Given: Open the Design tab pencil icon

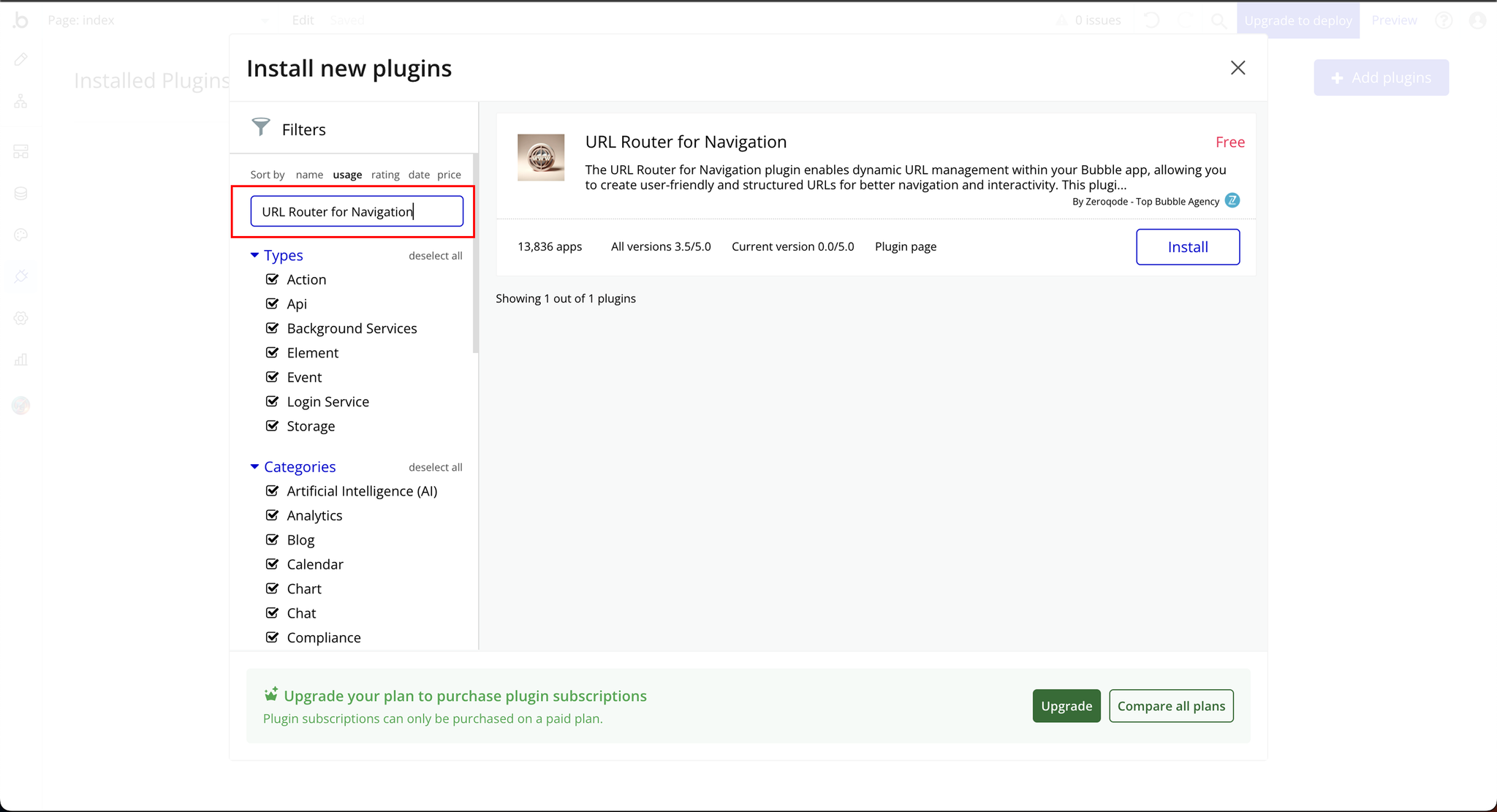Looking at the screenshot, I should coord(20,59).
